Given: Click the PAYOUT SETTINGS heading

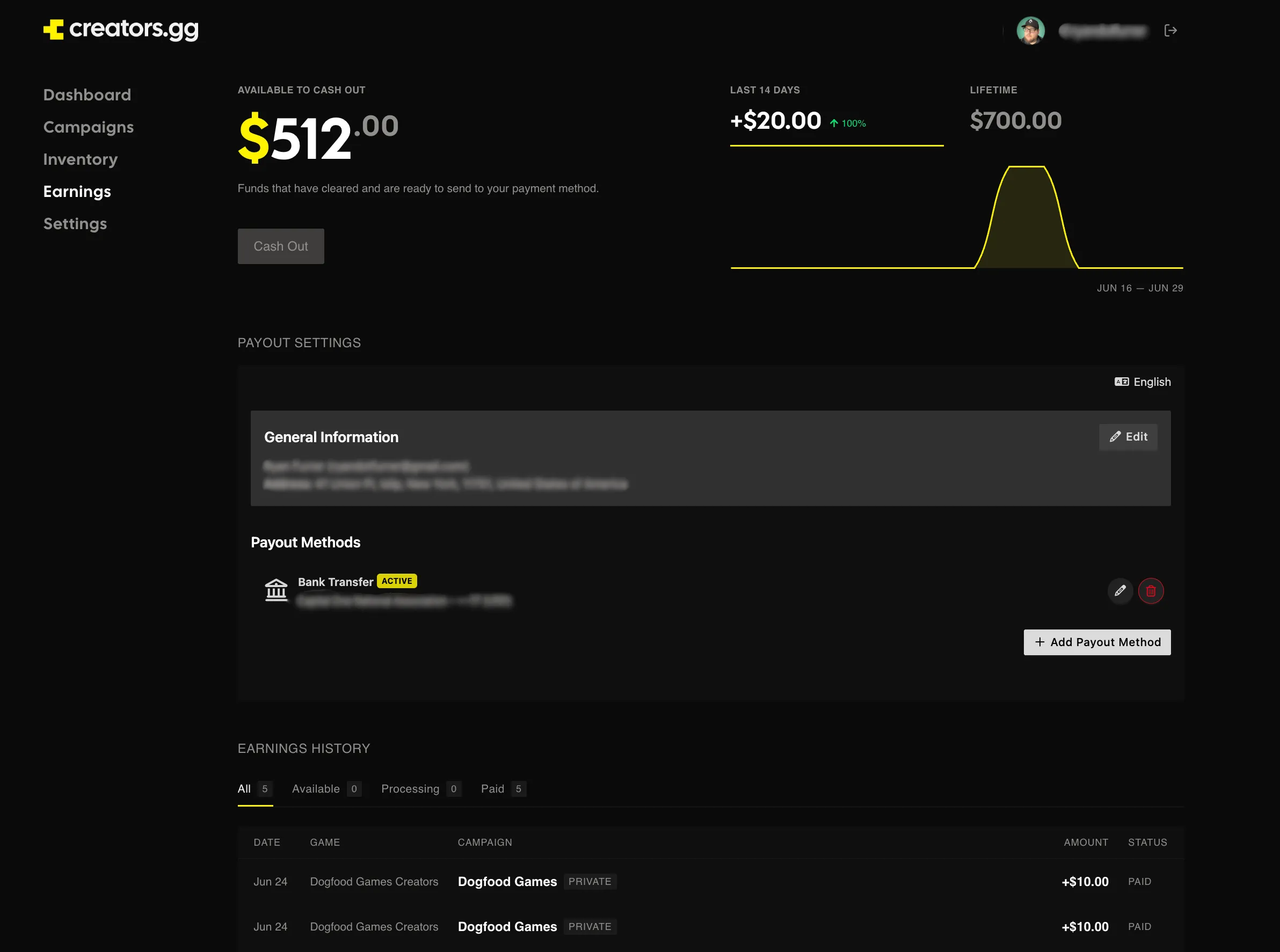Looking at the screenshot, I should pyautogui.click(x=299, y=343).
